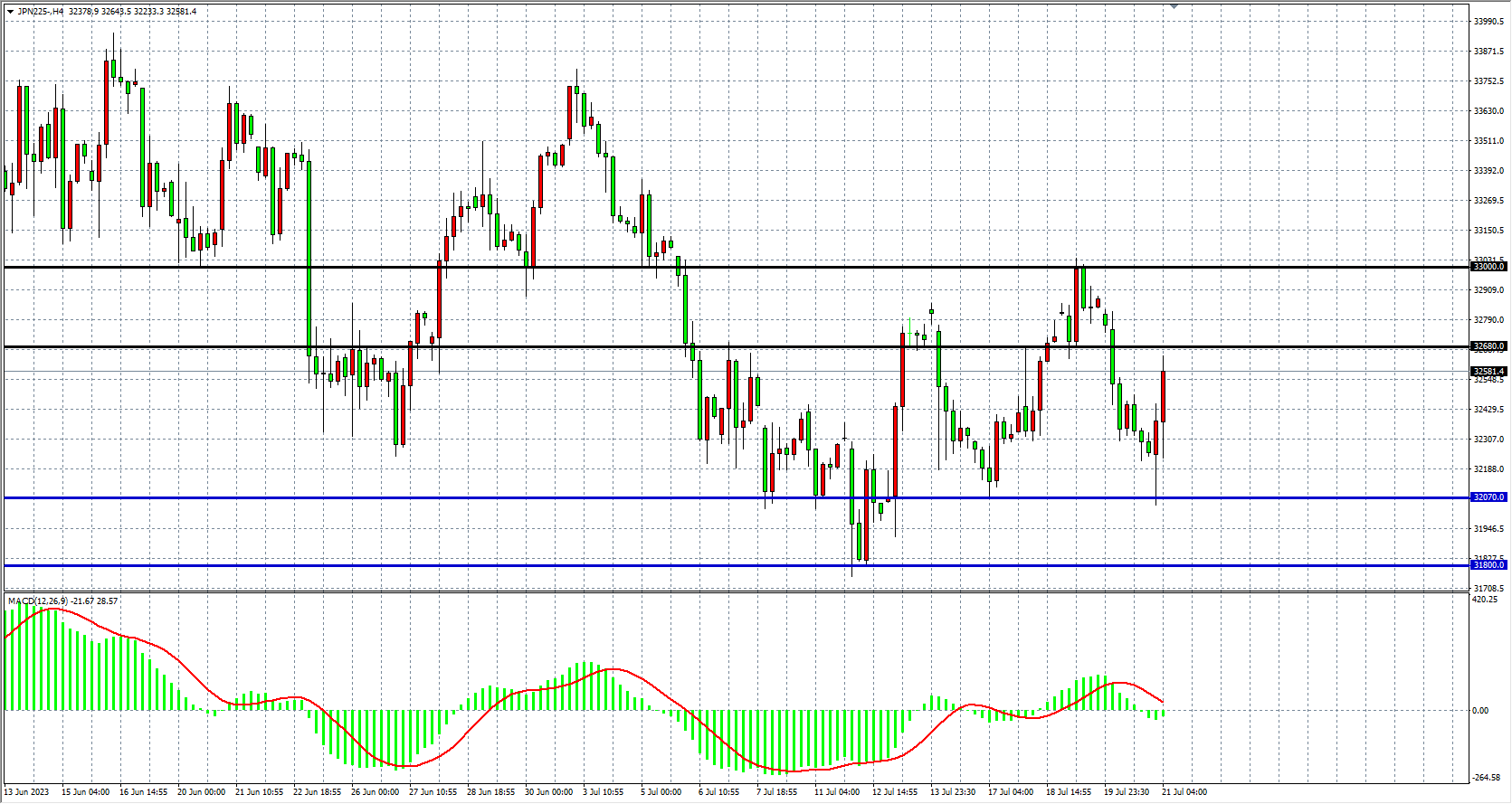Screen dimensions: 1512x804
Task: Select the blue 31800.0 price label
Action: pyautogui.click(x=1488, y=565)
